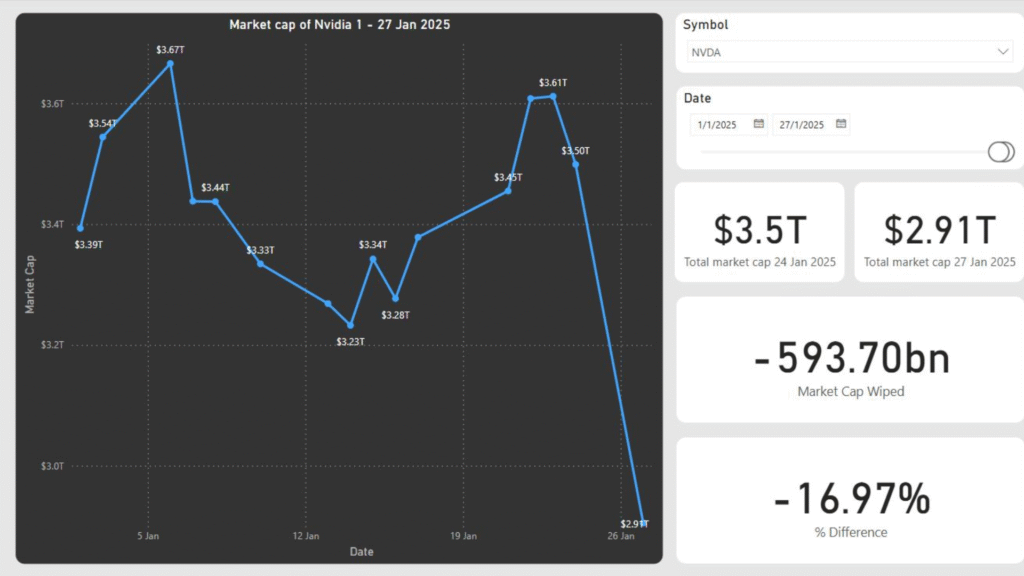Click the Date slicer label
The height and width of the screenshot is (576, 1024).
pos(697,99)
